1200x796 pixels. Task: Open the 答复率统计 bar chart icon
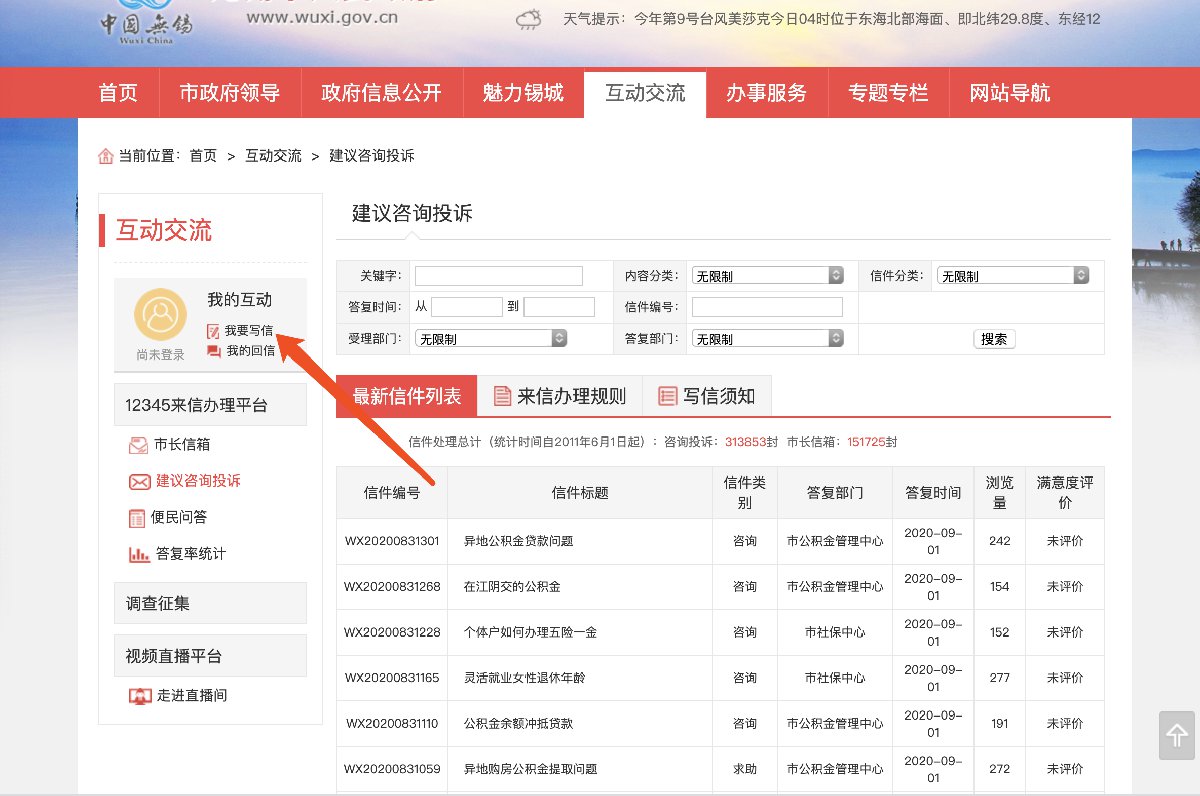coord(138,554)
